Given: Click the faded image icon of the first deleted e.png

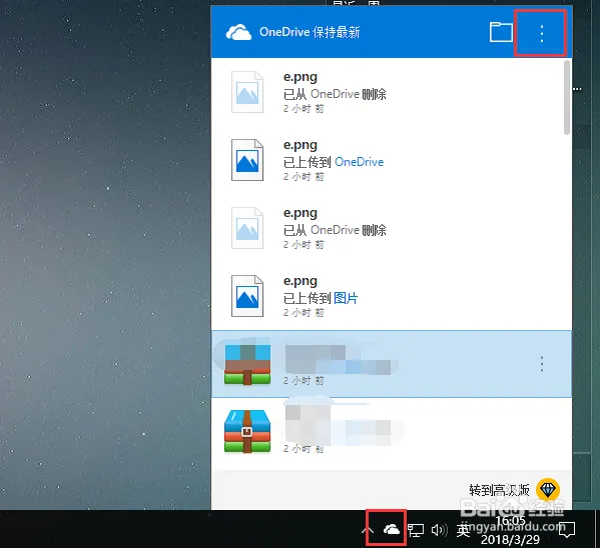Looking at the screenshot, I should (x=247, y=92).
